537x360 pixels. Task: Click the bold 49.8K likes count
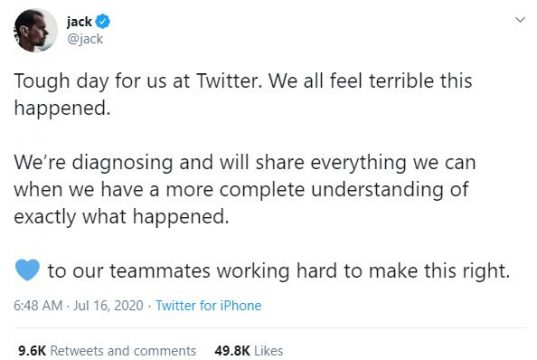point(232,351)
